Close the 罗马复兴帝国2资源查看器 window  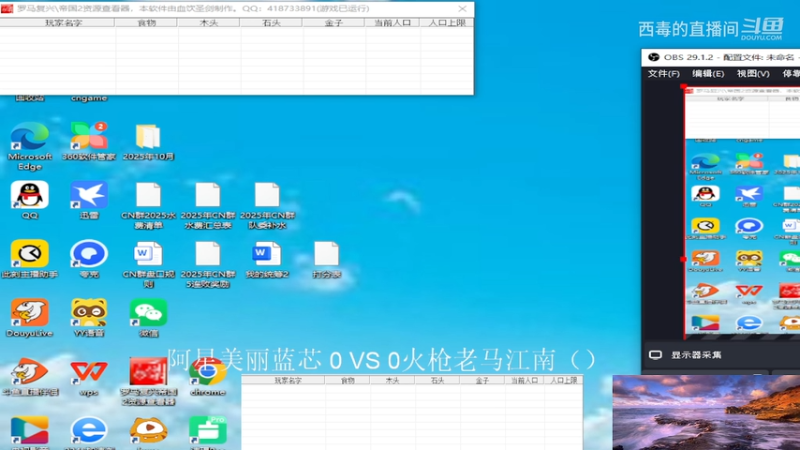pyautogui.click(x=462, y=9)
